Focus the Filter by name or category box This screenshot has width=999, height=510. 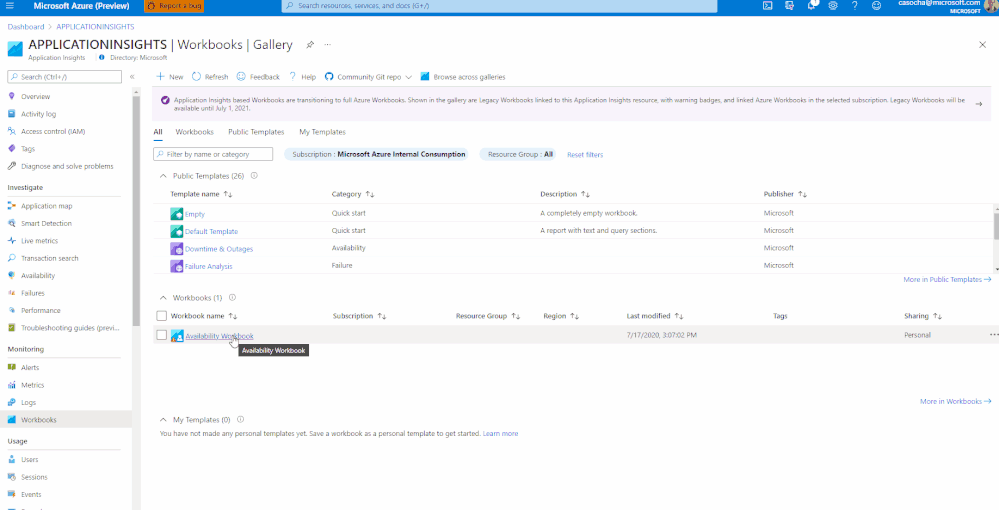[x=213, y=154]
